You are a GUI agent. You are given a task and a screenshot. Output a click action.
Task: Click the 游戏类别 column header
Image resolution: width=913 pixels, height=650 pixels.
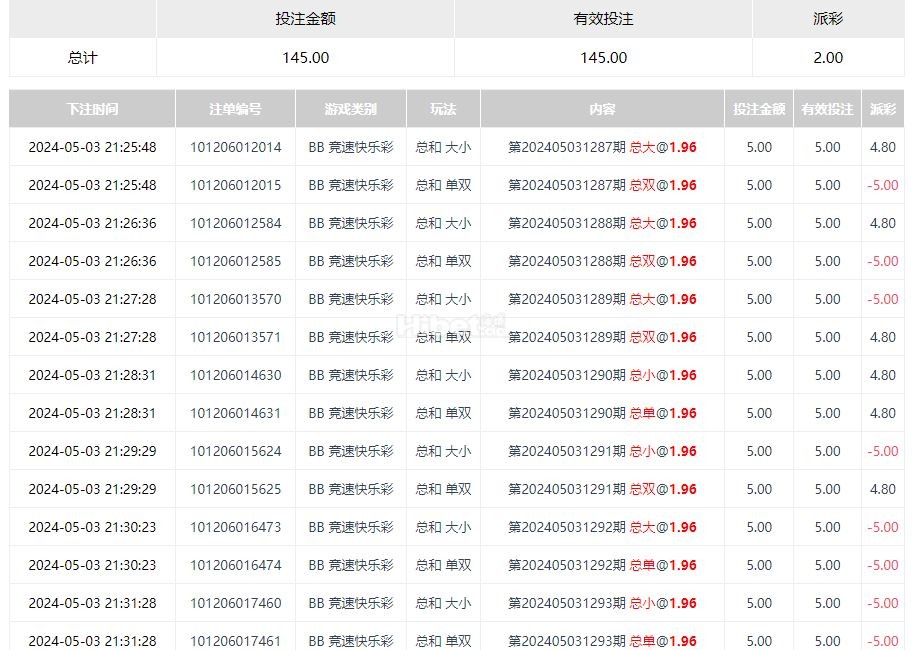tap(351, 109)
